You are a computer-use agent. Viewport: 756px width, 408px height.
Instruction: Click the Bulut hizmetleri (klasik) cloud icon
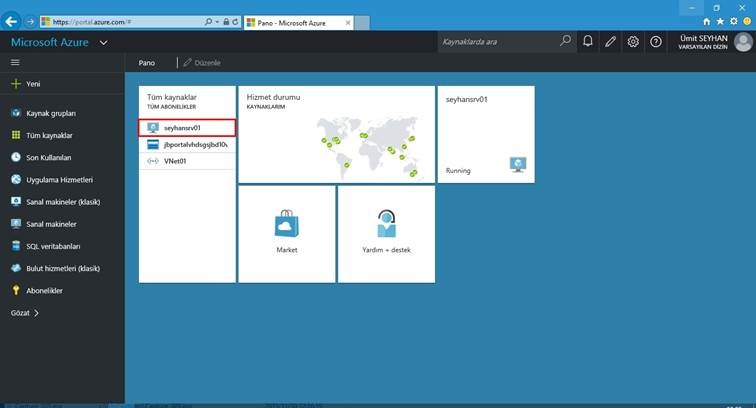pyautogui.click(x=16, y=268)
